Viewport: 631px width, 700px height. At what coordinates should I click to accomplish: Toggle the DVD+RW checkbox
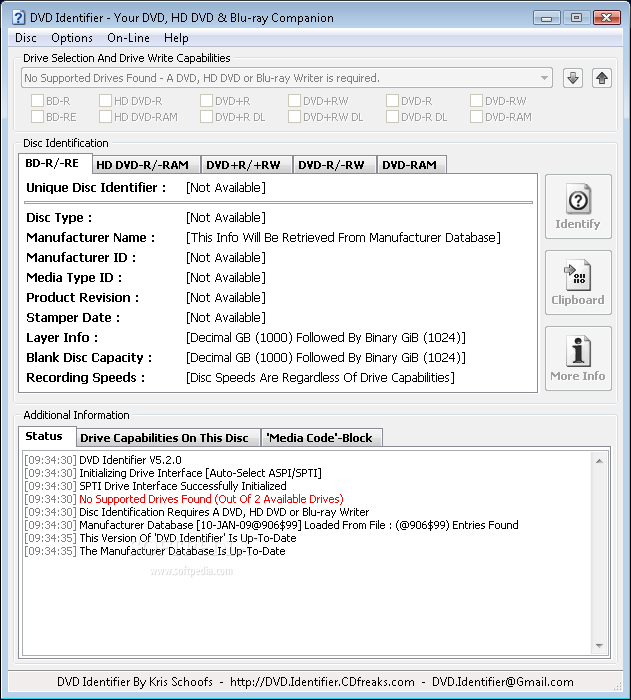click(x=294, y=100)
